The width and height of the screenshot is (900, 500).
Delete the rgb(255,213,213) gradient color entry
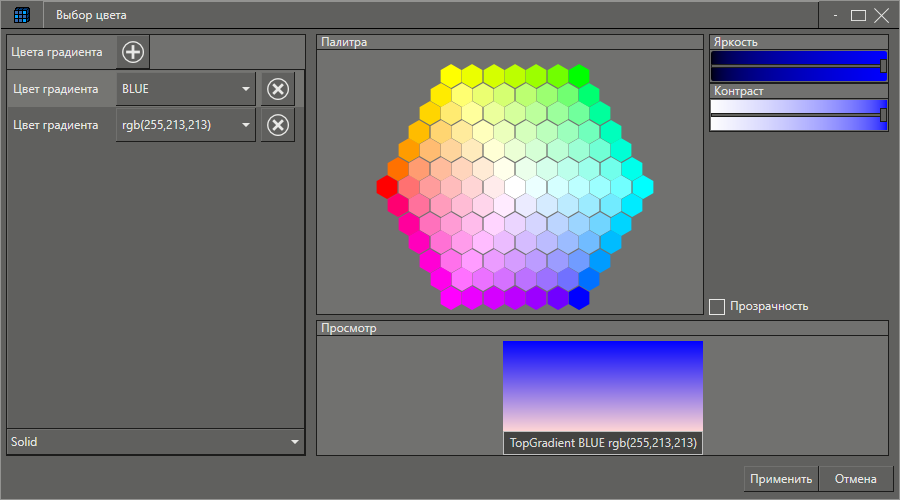coord(278,125)
